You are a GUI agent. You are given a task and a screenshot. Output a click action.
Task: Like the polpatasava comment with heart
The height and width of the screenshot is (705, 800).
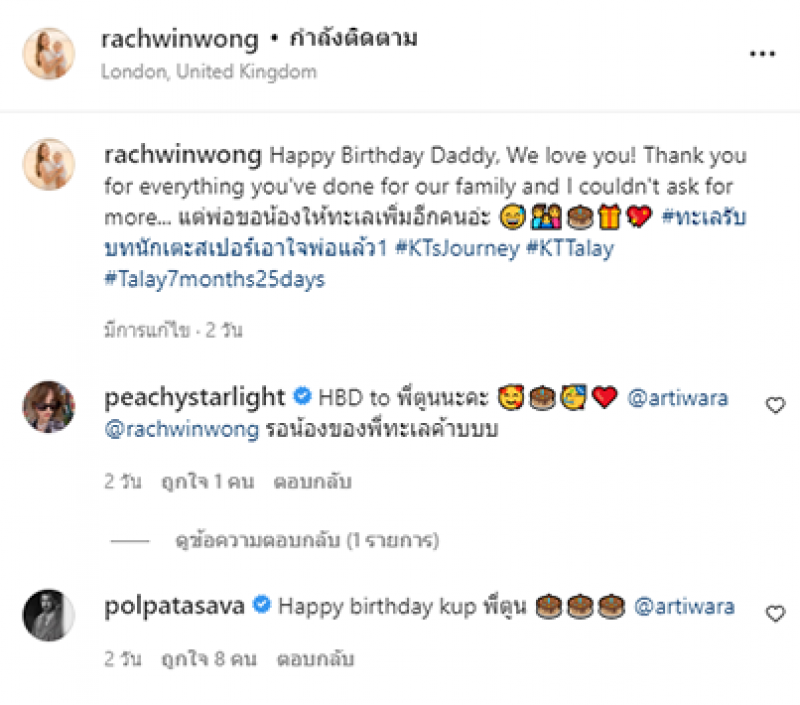coord(775,613)
